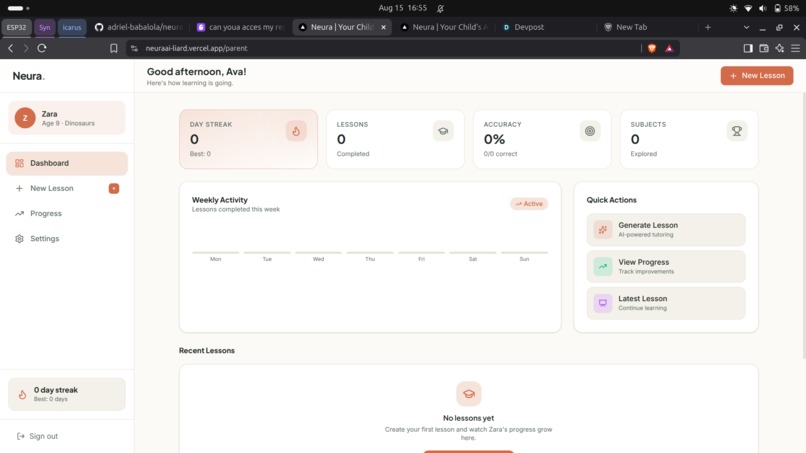Click the Z avatar circle
Screen dimensions: 806x453
(x=25, y=118)
